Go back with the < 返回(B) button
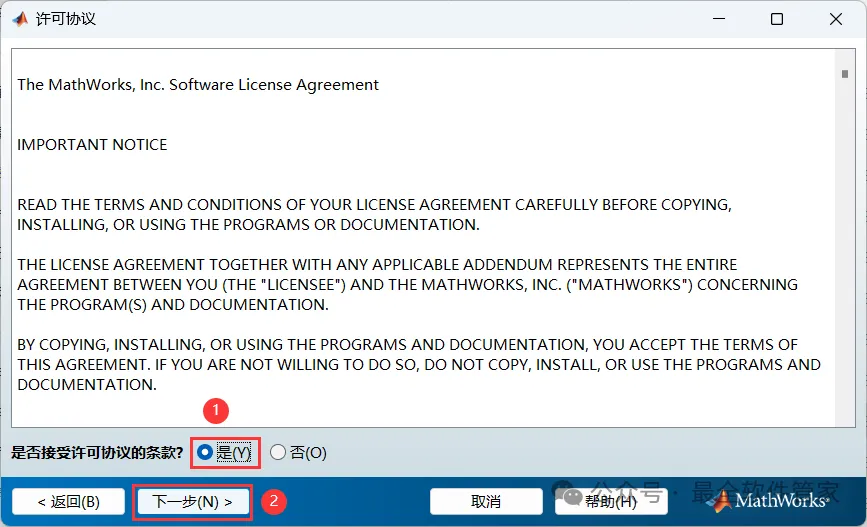The width and height of the screenshot is (867, 527). pos(69,502)
